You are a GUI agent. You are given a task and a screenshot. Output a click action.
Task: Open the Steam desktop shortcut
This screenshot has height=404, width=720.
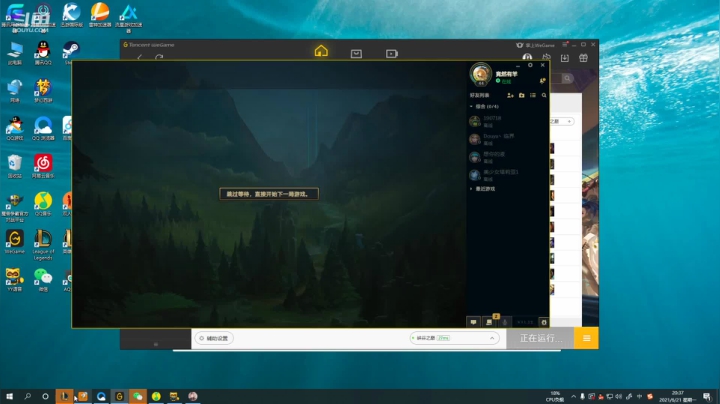71,52
